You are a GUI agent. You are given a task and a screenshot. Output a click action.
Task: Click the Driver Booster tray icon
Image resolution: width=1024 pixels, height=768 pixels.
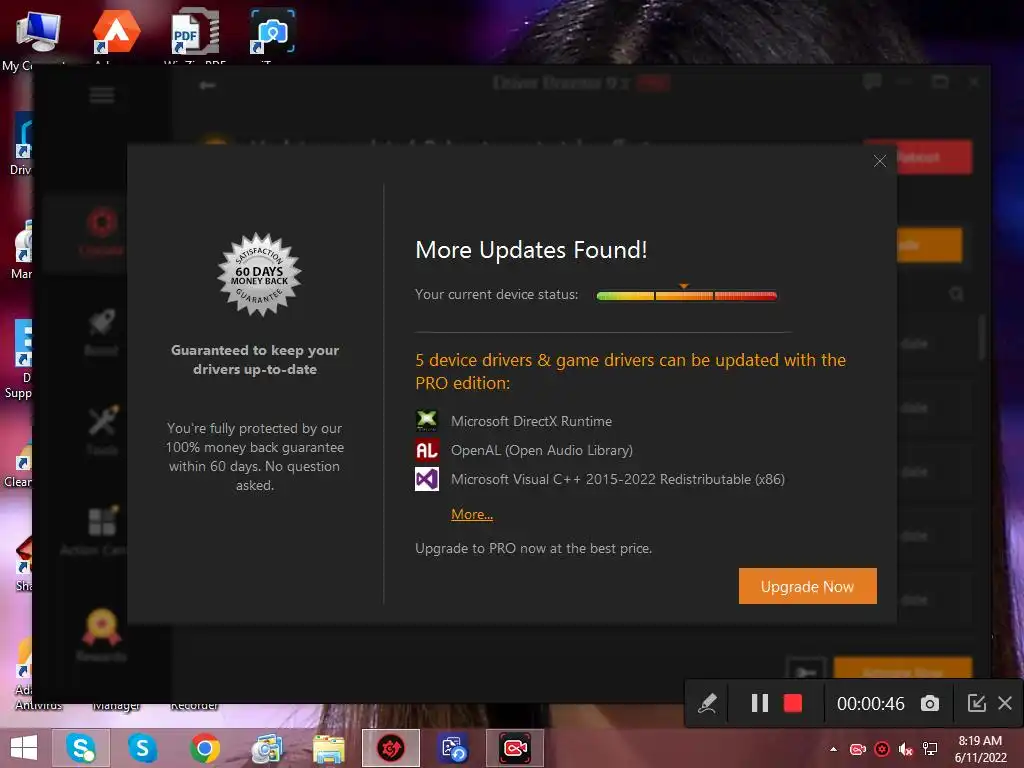882,749
